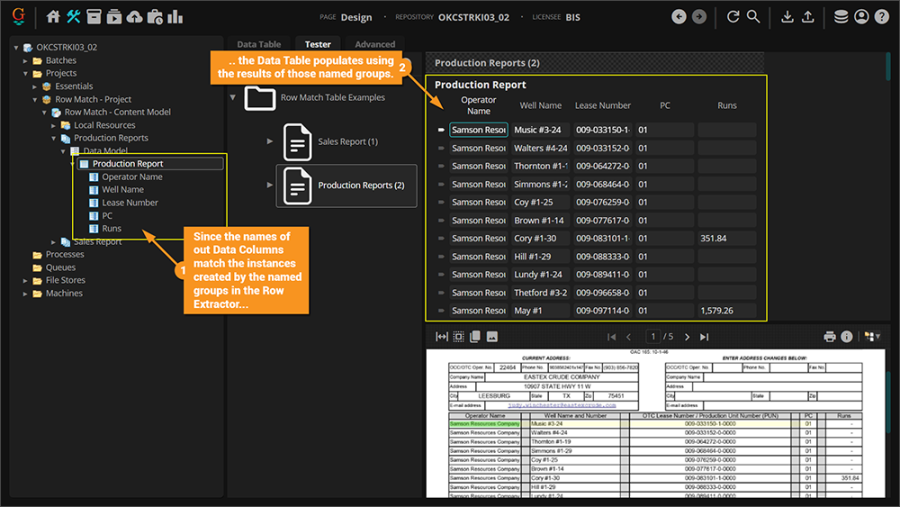Open the user account icon
900x507 pixels.
(861, 17)
